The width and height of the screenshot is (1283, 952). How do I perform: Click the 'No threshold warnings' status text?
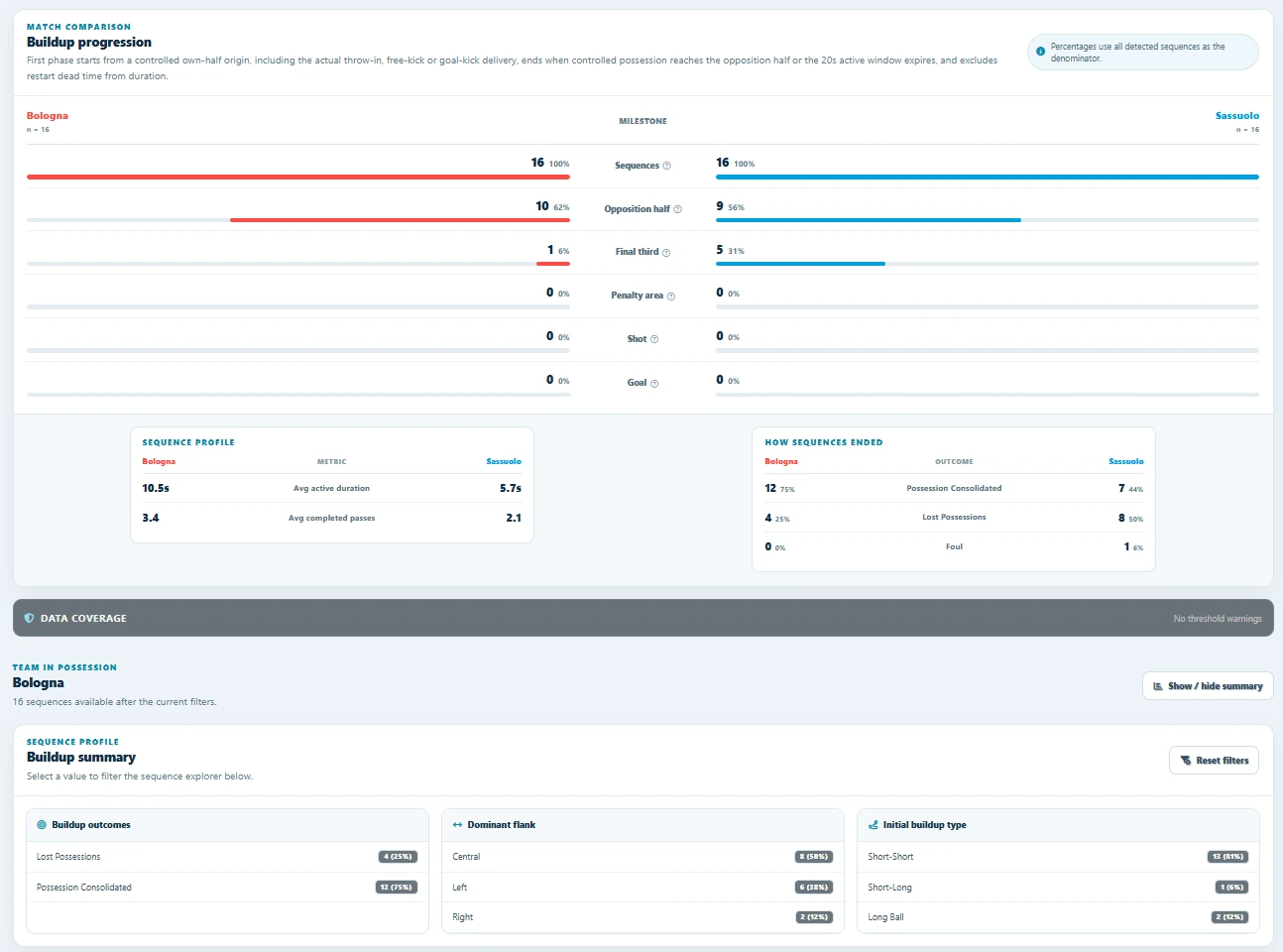pos(1218,619)
